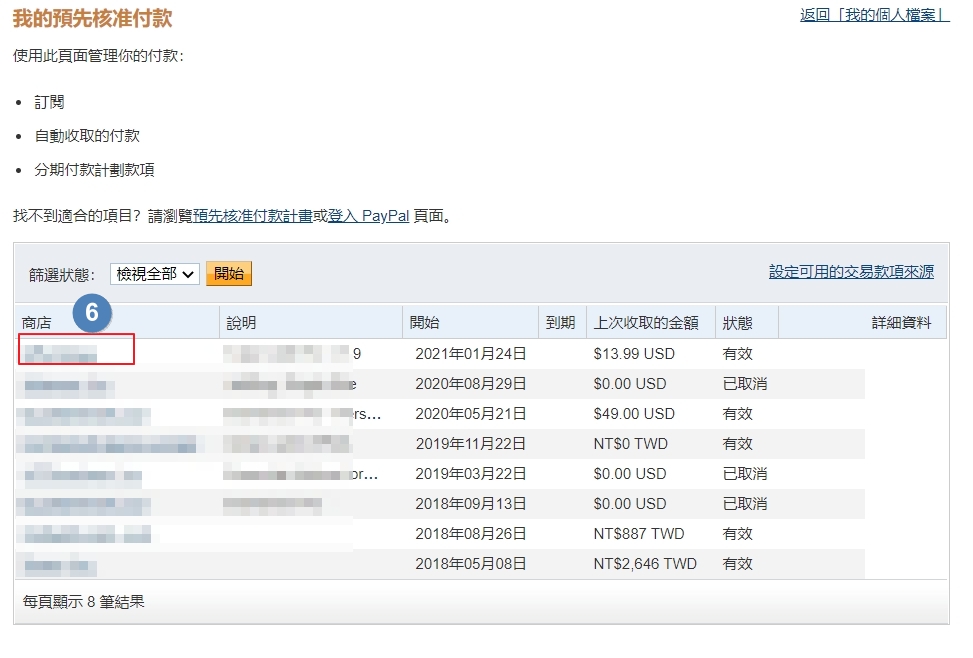
Task: Click the 分期付款計劃款項 bullet item
Action: 94,170
